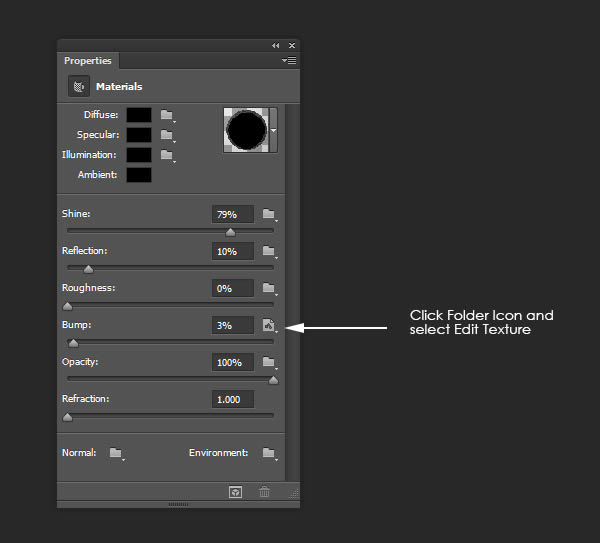
Task: Click the Reflection 10% value field
Action: pos(233,251)
